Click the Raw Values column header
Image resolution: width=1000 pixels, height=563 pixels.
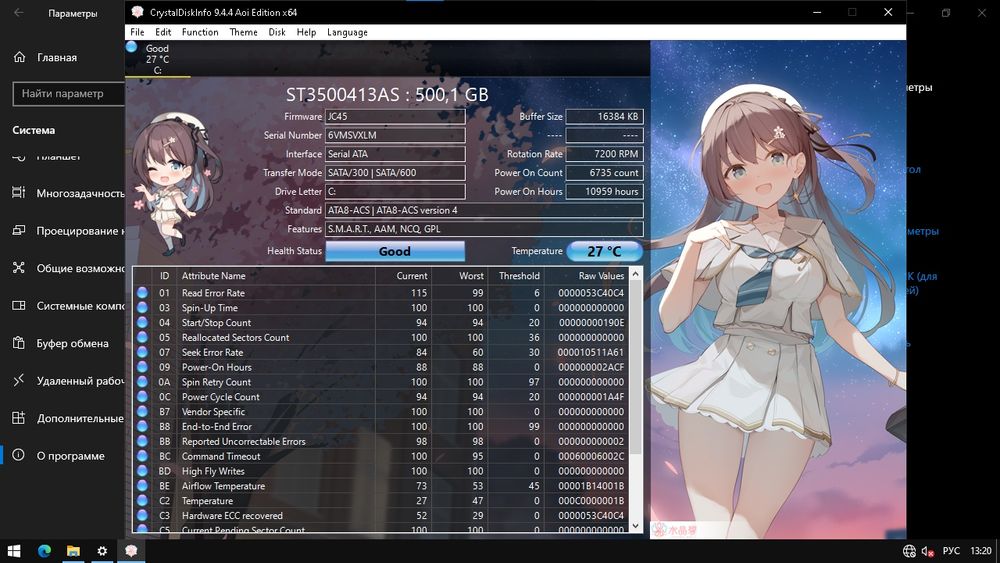(x=585, y=276)
